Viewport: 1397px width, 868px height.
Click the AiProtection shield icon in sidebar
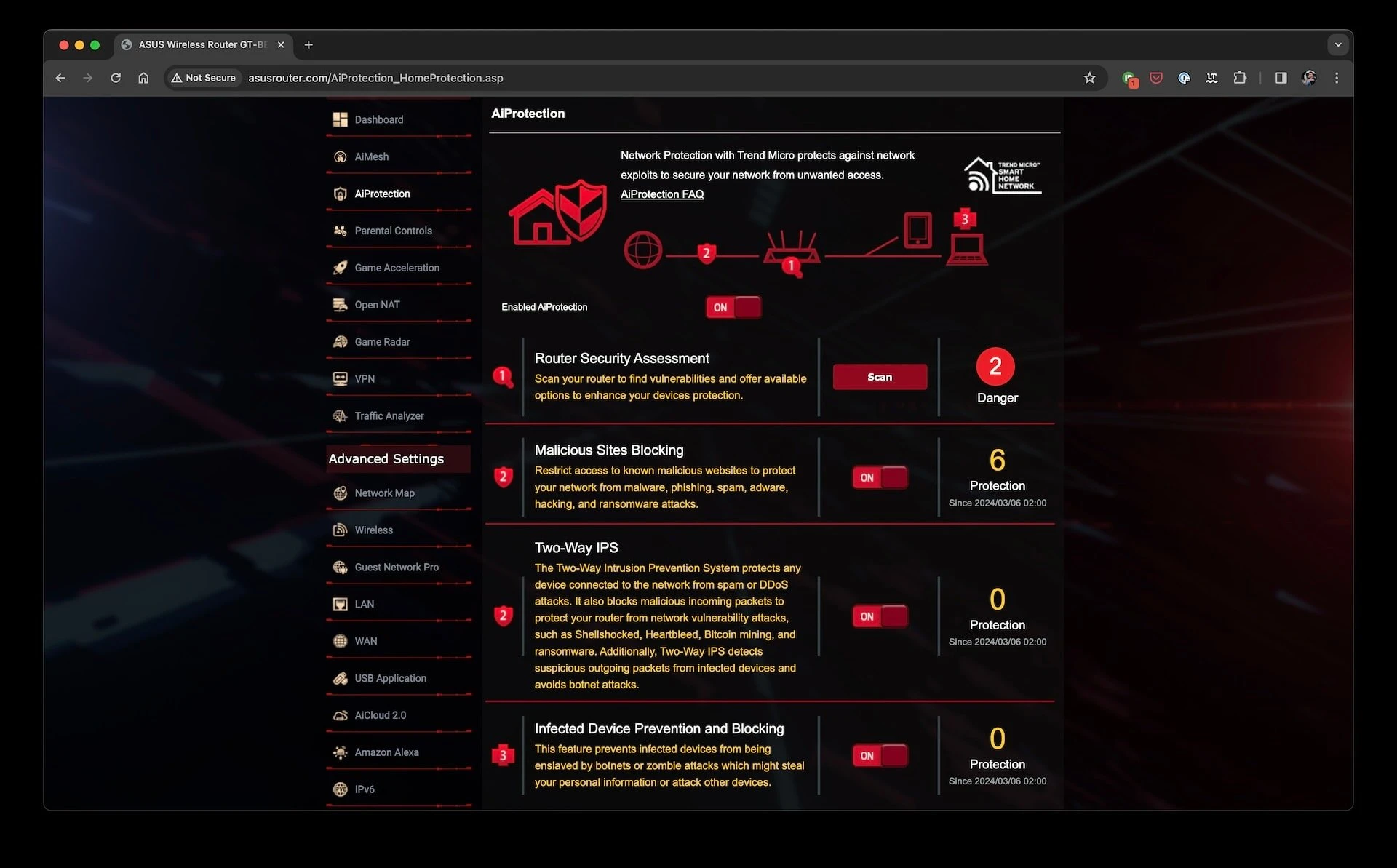[x=340, y=194]
